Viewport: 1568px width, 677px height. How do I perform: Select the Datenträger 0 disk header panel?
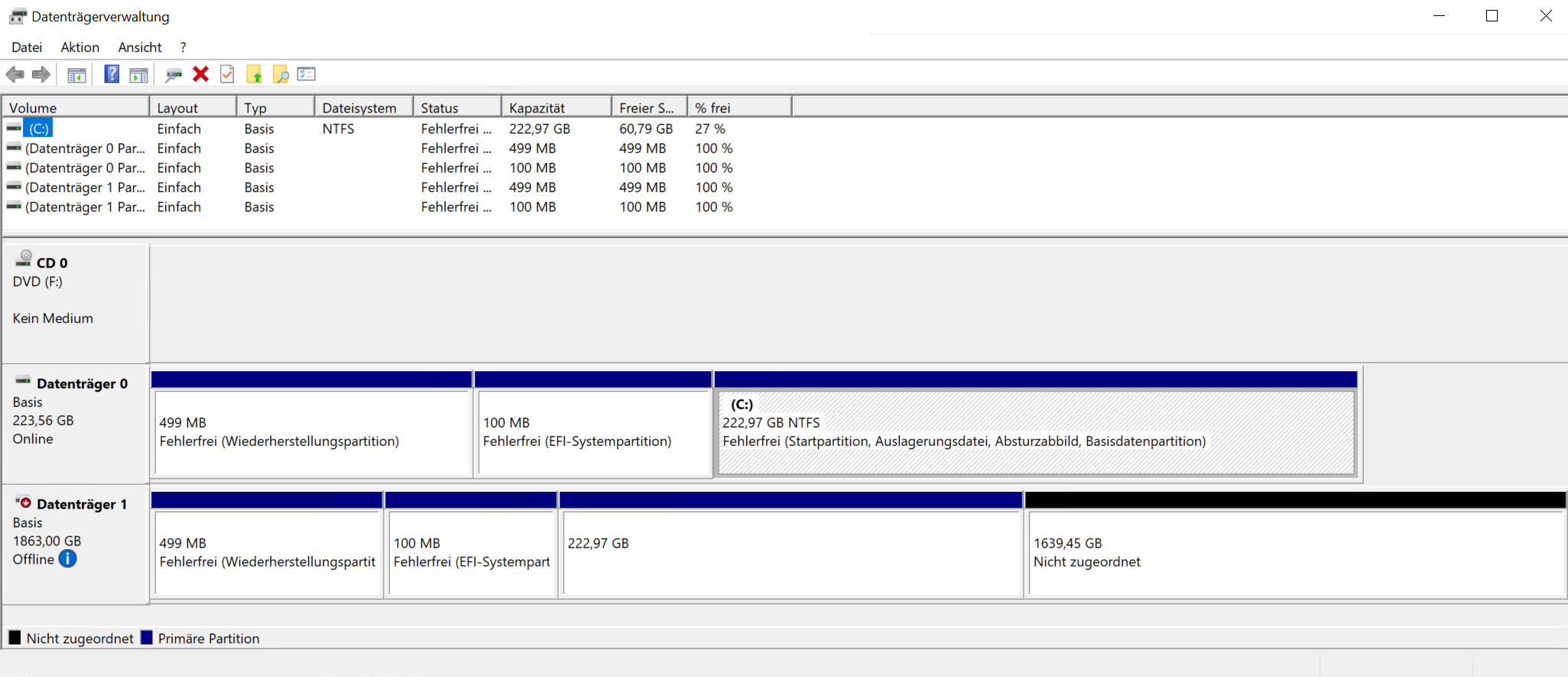tap(75, 425)
